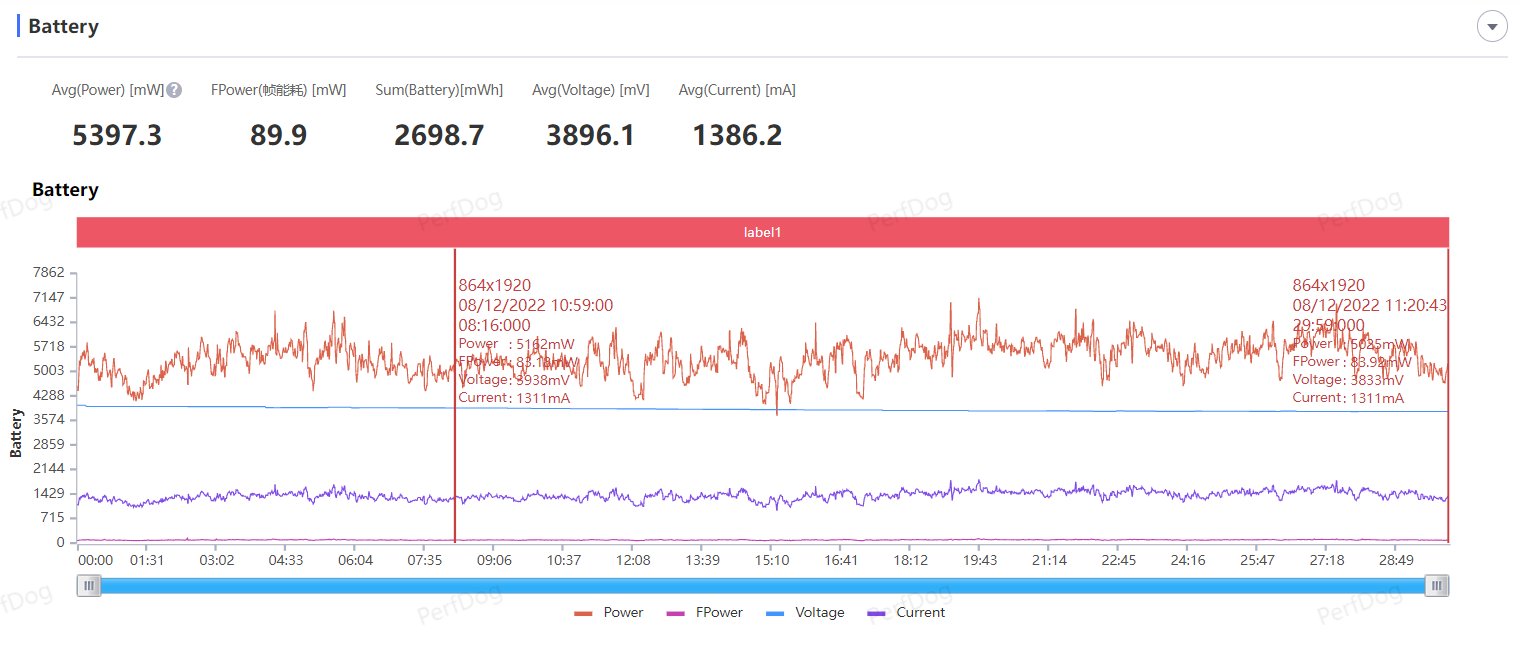The width and height of the screenshot is (1519, 662).
Task: Click the right handle of the range slider
Action: [x=1437, y=585]
